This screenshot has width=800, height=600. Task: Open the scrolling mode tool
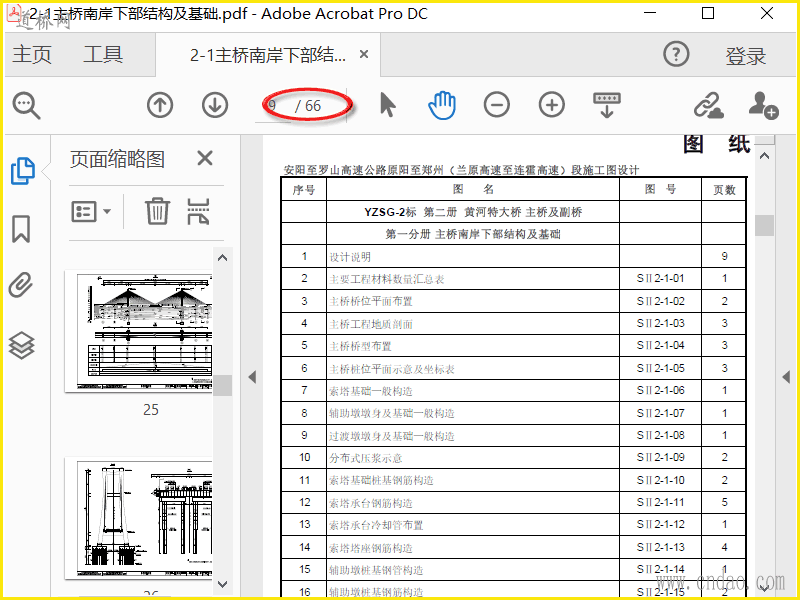click(x=607, y=105)
